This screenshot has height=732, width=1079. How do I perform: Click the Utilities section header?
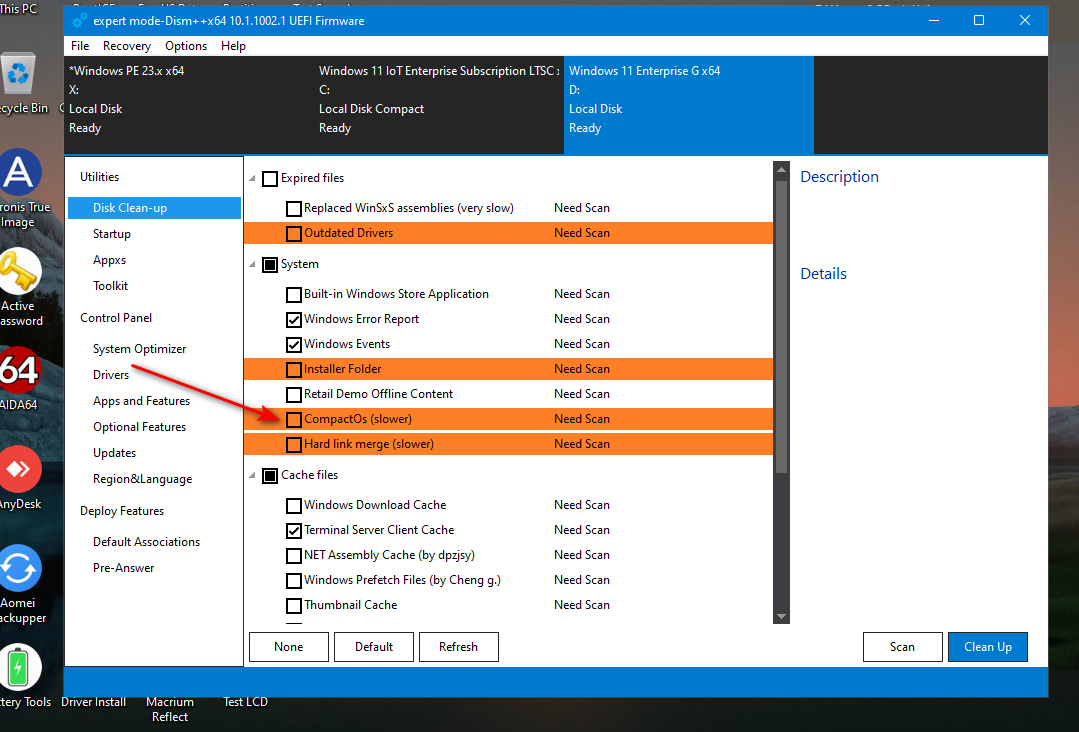tap(99, 177)
